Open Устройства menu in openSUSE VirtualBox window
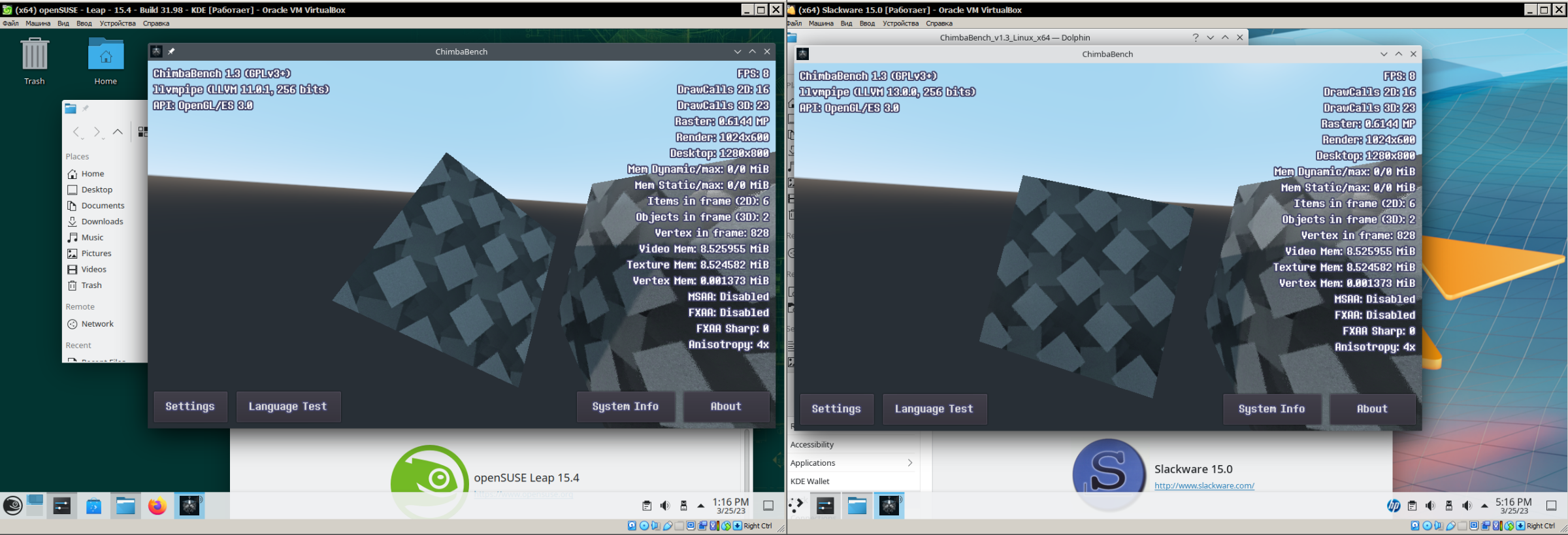 tap(118, 24)
